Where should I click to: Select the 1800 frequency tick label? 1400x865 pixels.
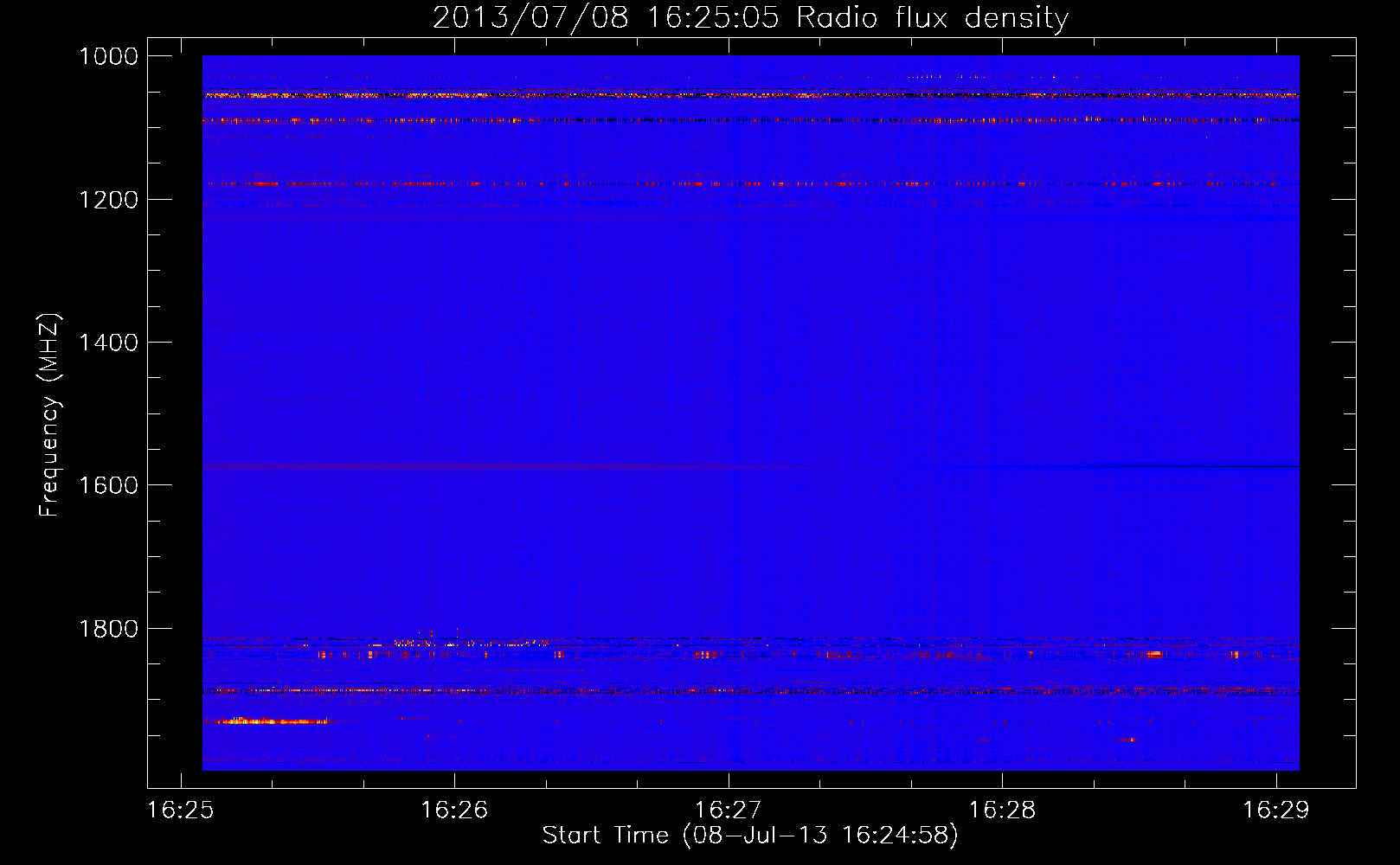[x=108, y=629]
